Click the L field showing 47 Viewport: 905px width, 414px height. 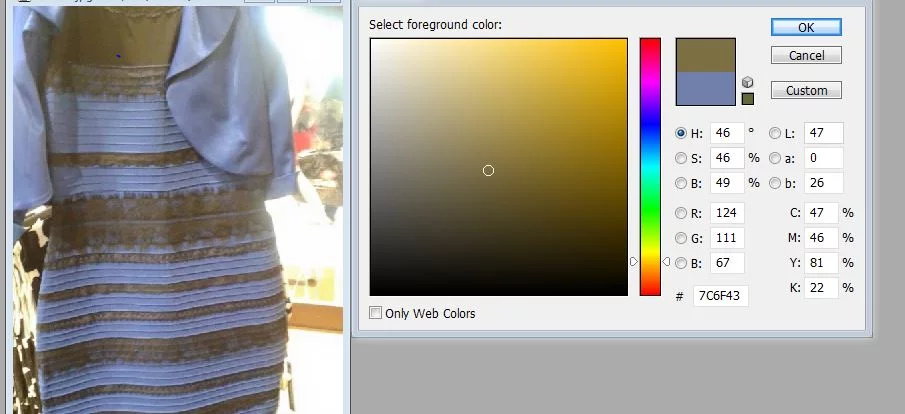[824, 133]
